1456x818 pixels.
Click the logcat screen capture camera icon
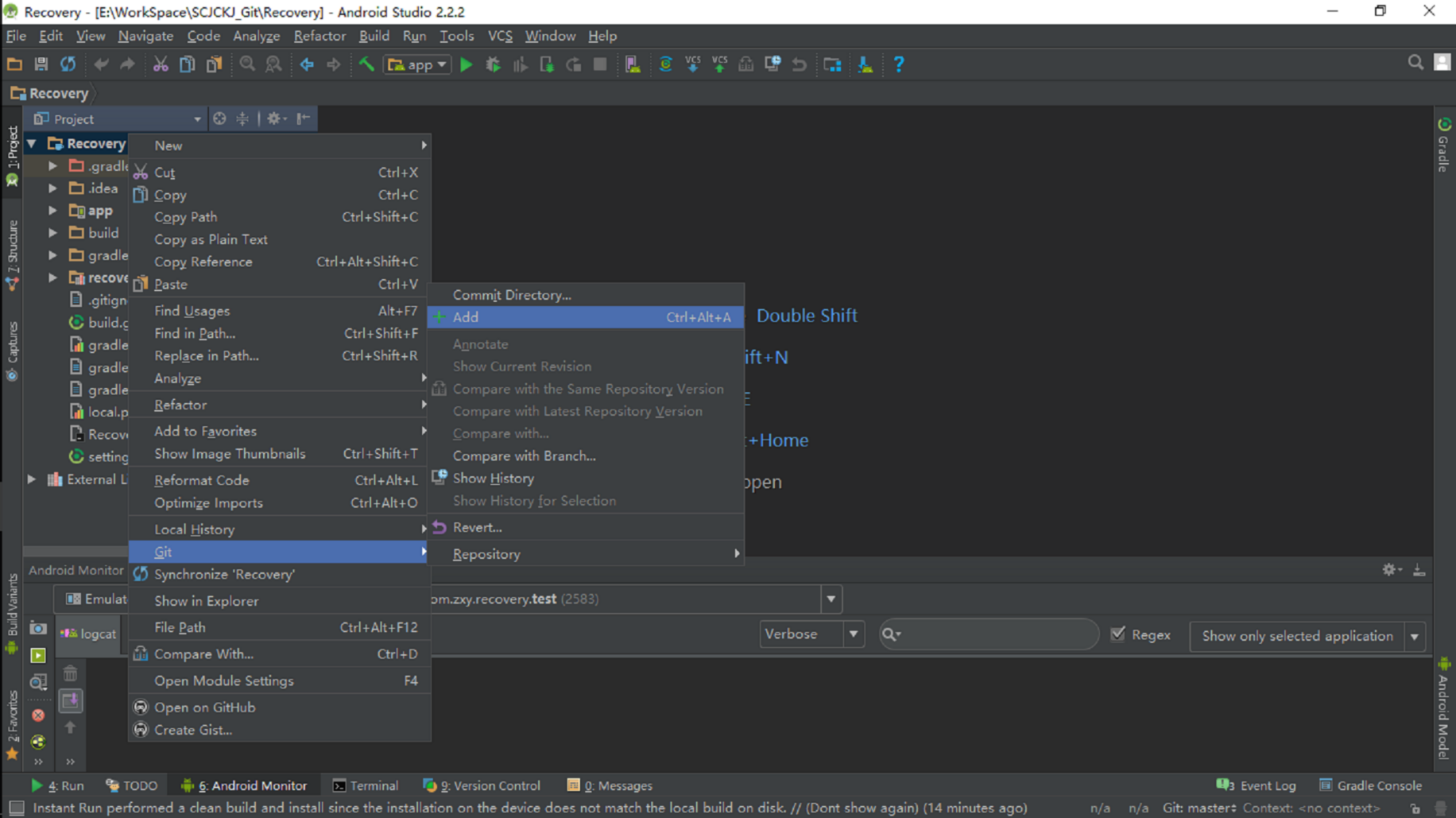(x=38, y=628)
